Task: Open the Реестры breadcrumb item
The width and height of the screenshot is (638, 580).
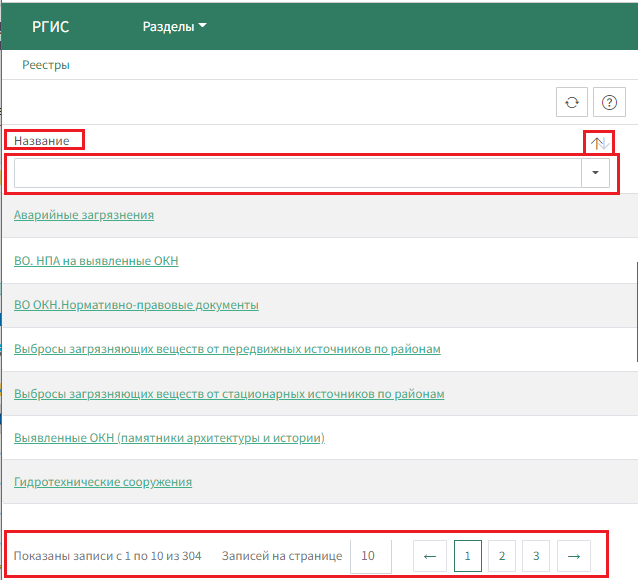Action: [x=45, y=65]
